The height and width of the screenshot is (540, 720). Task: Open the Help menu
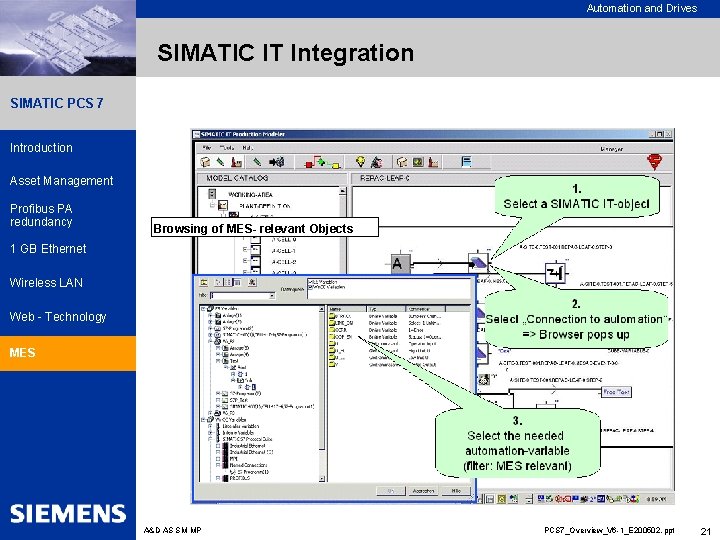[248, 148]
